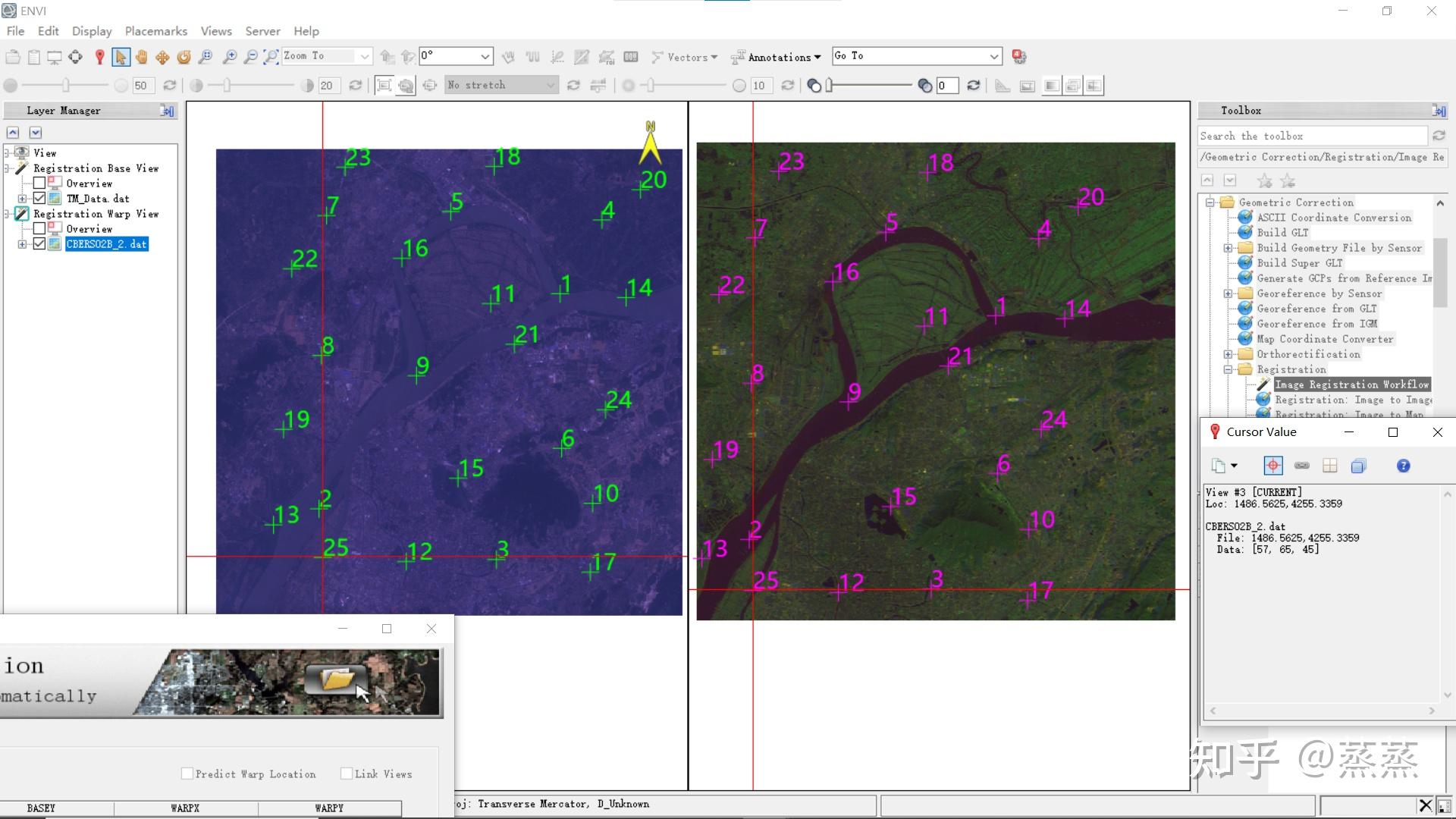Click the stretch type selector icon
This screenshot has width=1456, height=819.
point(499,85)
